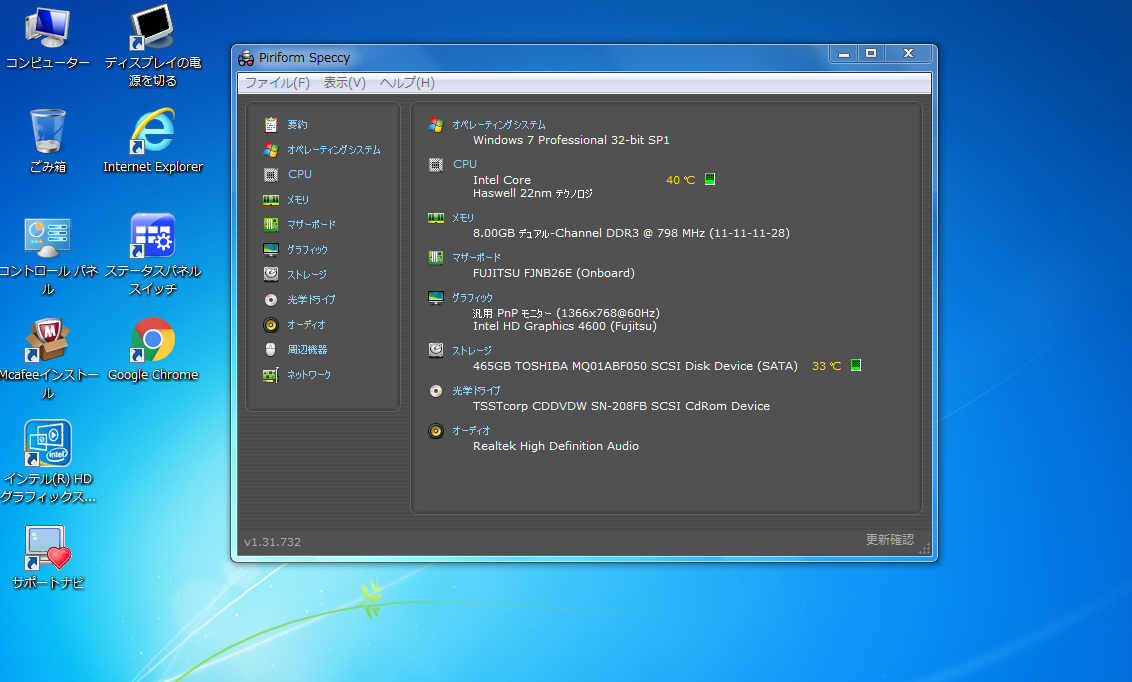Select the メモリ RAM icon in sidebar
The width and height of the screenshot is (1132, 682).
pyautogui.click(x=271, y=199)
